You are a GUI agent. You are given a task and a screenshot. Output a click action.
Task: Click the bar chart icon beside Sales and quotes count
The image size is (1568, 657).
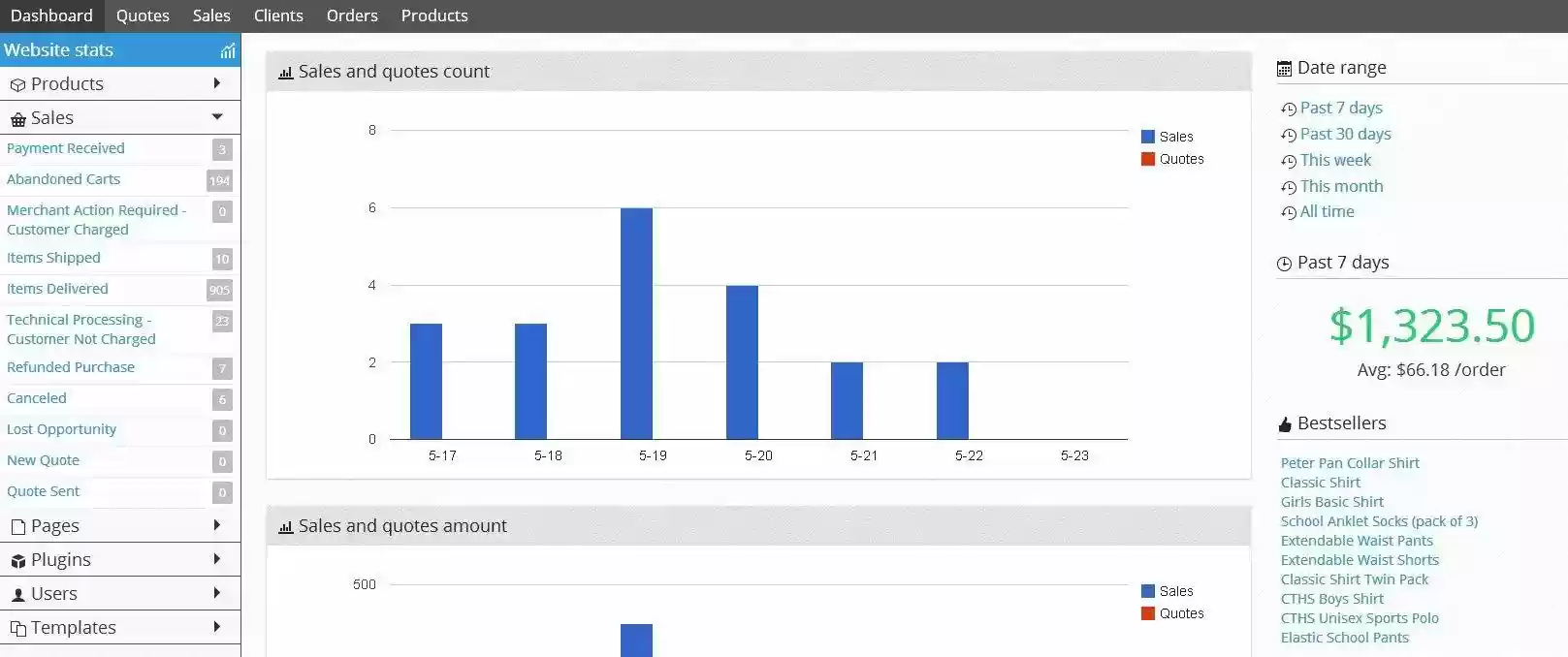click(285, 73)
